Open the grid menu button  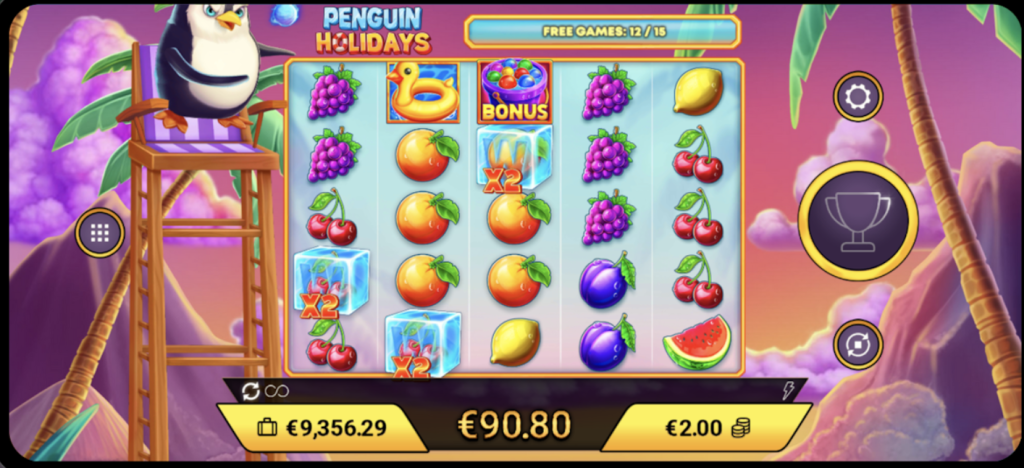point(99,232)
